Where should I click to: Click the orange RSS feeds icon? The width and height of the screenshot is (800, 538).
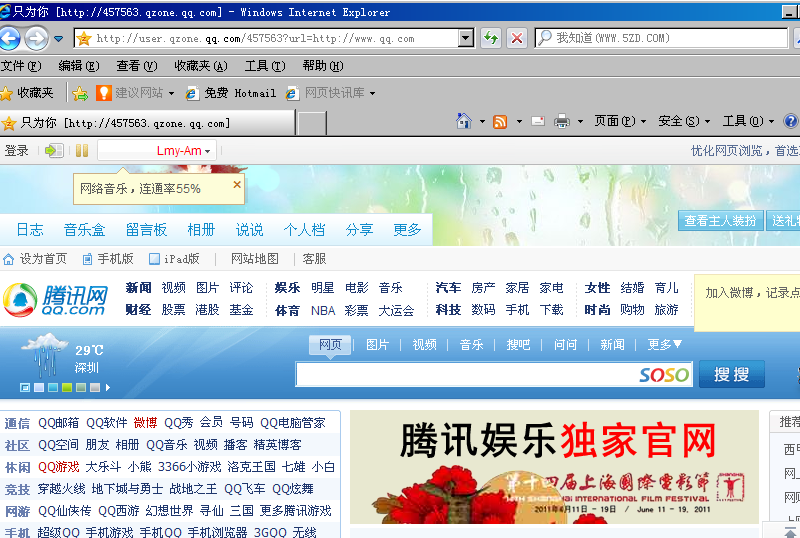tap(500, 121)
